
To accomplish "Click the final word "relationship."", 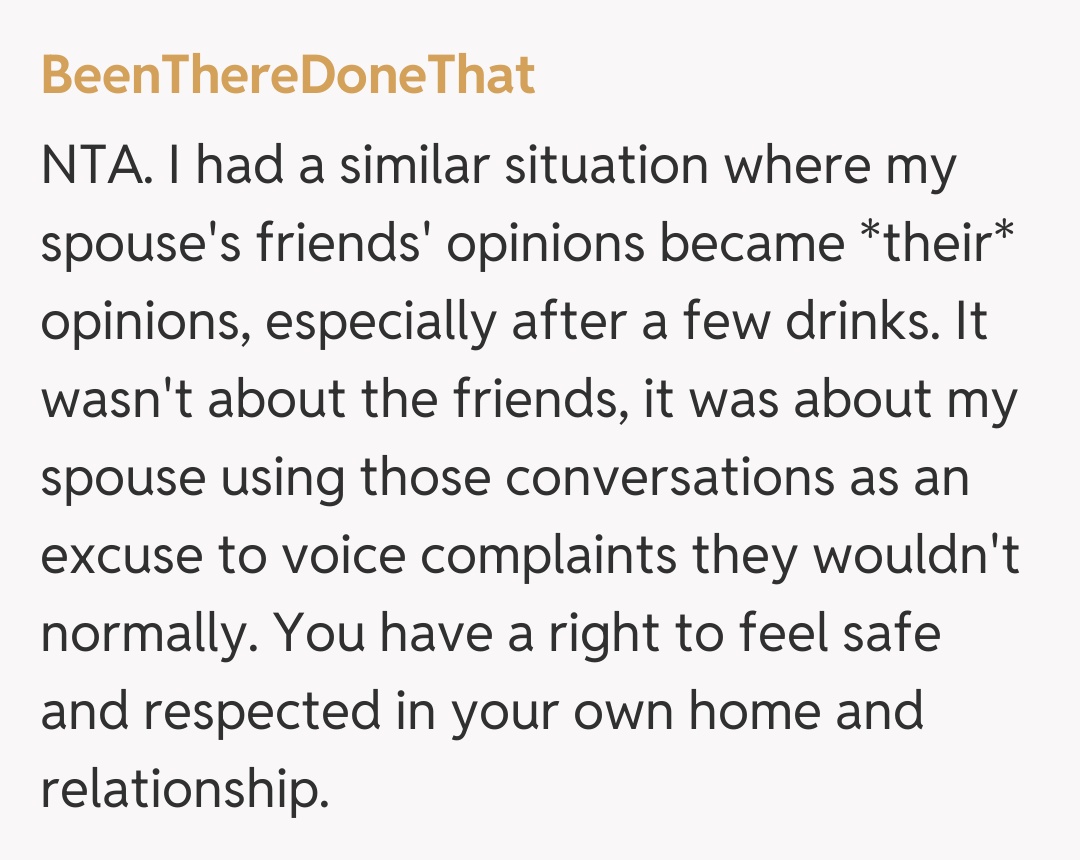I will [184, 790].
